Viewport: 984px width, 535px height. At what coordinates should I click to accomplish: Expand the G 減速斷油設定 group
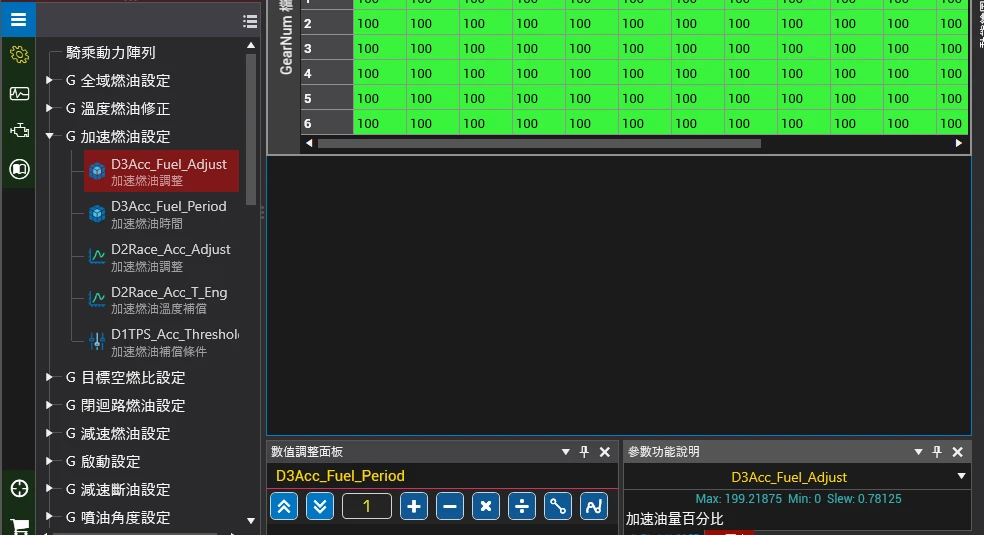50,489
